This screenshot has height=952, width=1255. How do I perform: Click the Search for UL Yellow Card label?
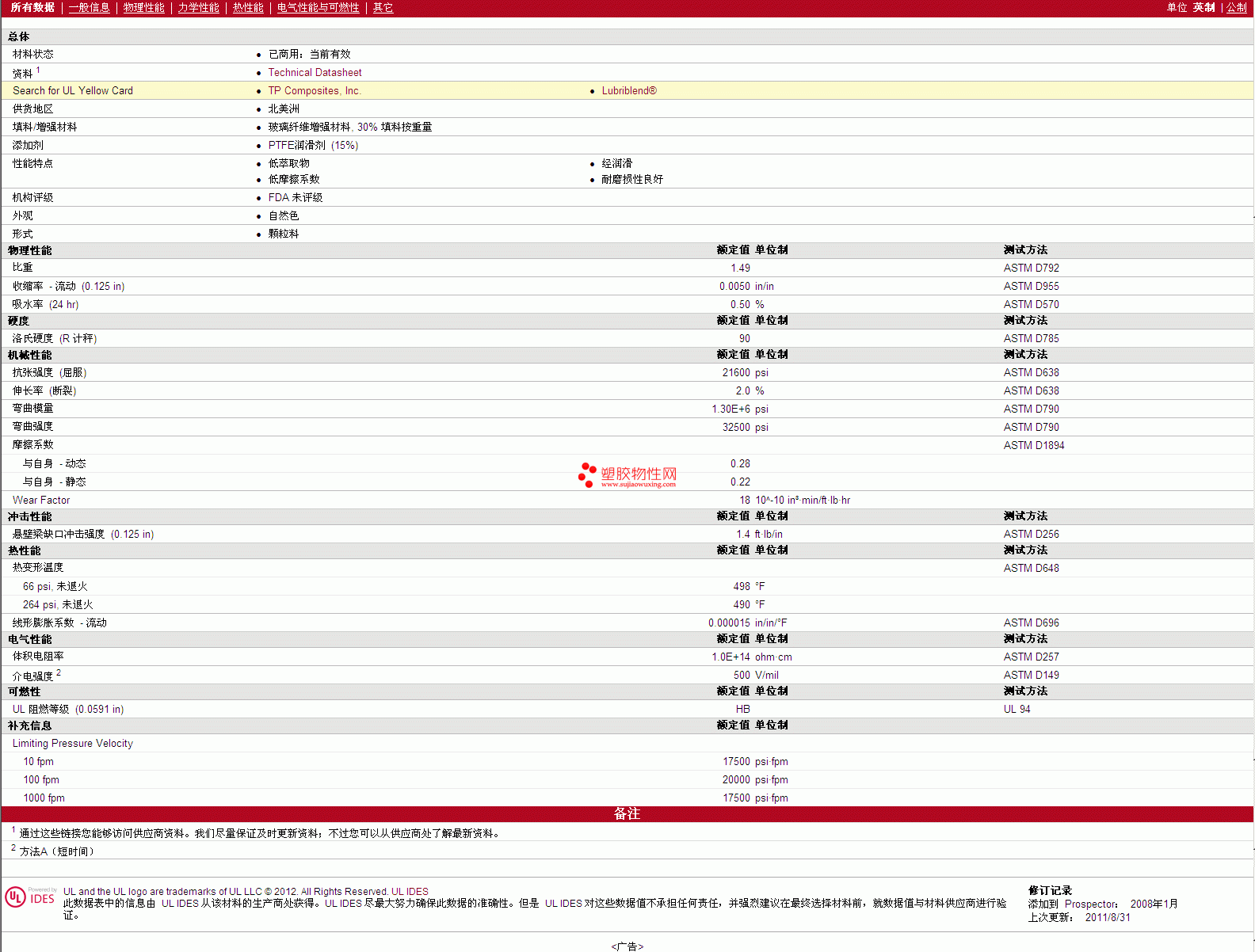[x=73, y=91]
